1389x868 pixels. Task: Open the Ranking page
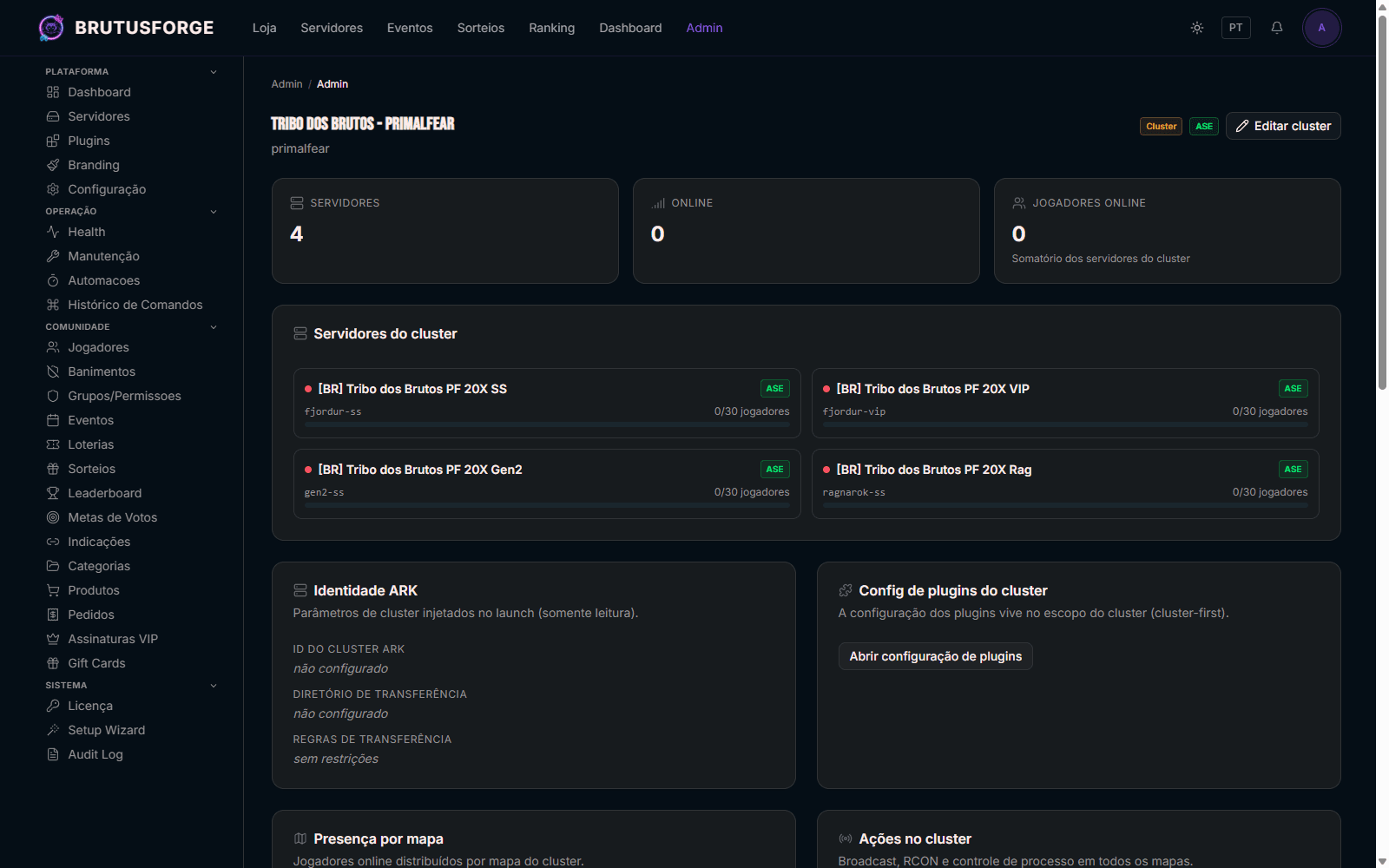(552, 28)
